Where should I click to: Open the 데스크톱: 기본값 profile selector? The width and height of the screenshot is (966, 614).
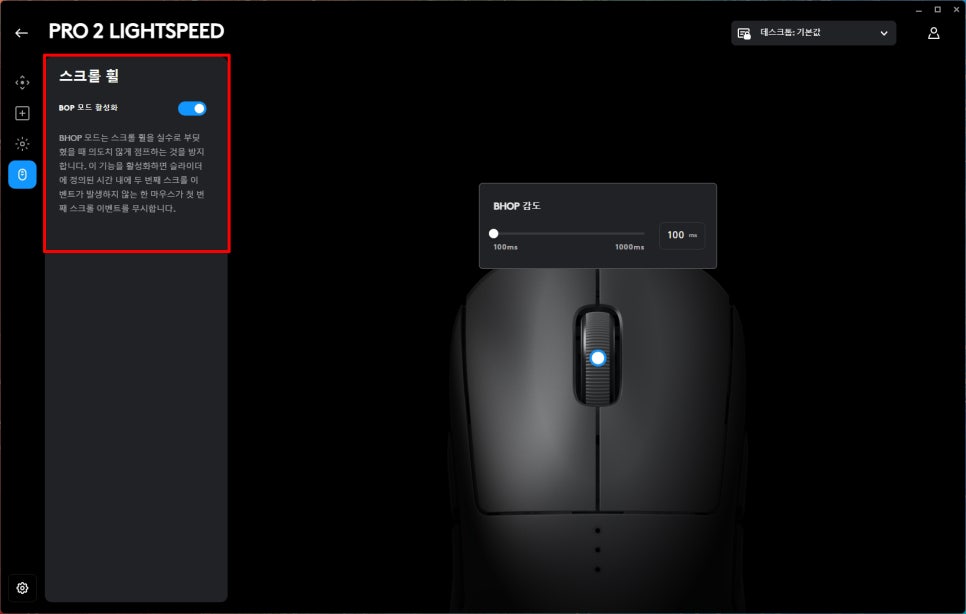point(813,33)
